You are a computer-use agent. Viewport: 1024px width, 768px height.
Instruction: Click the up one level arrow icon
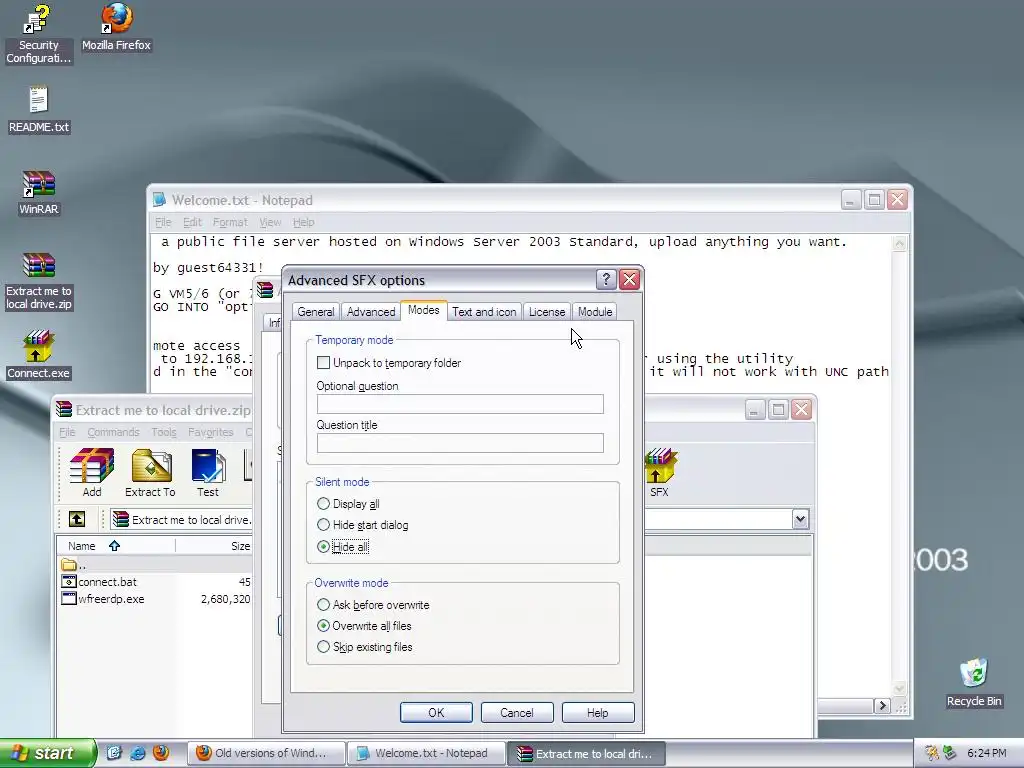point(77,519)
